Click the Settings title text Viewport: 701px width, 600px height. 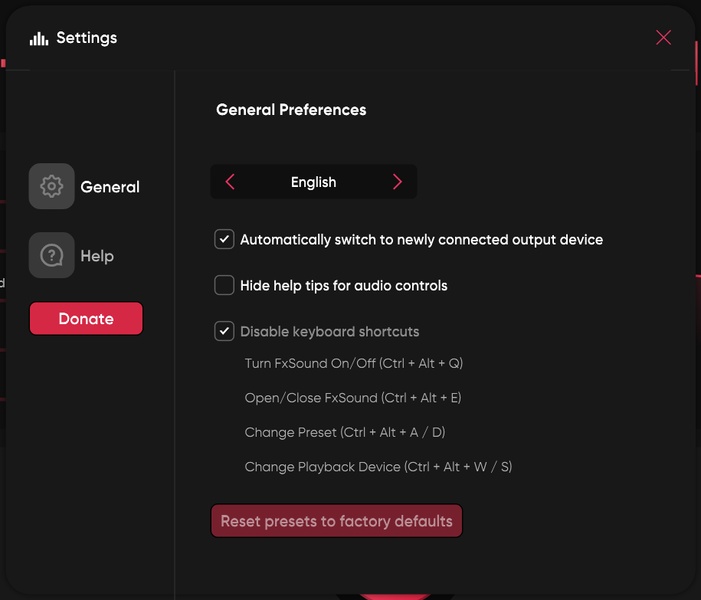86,38
